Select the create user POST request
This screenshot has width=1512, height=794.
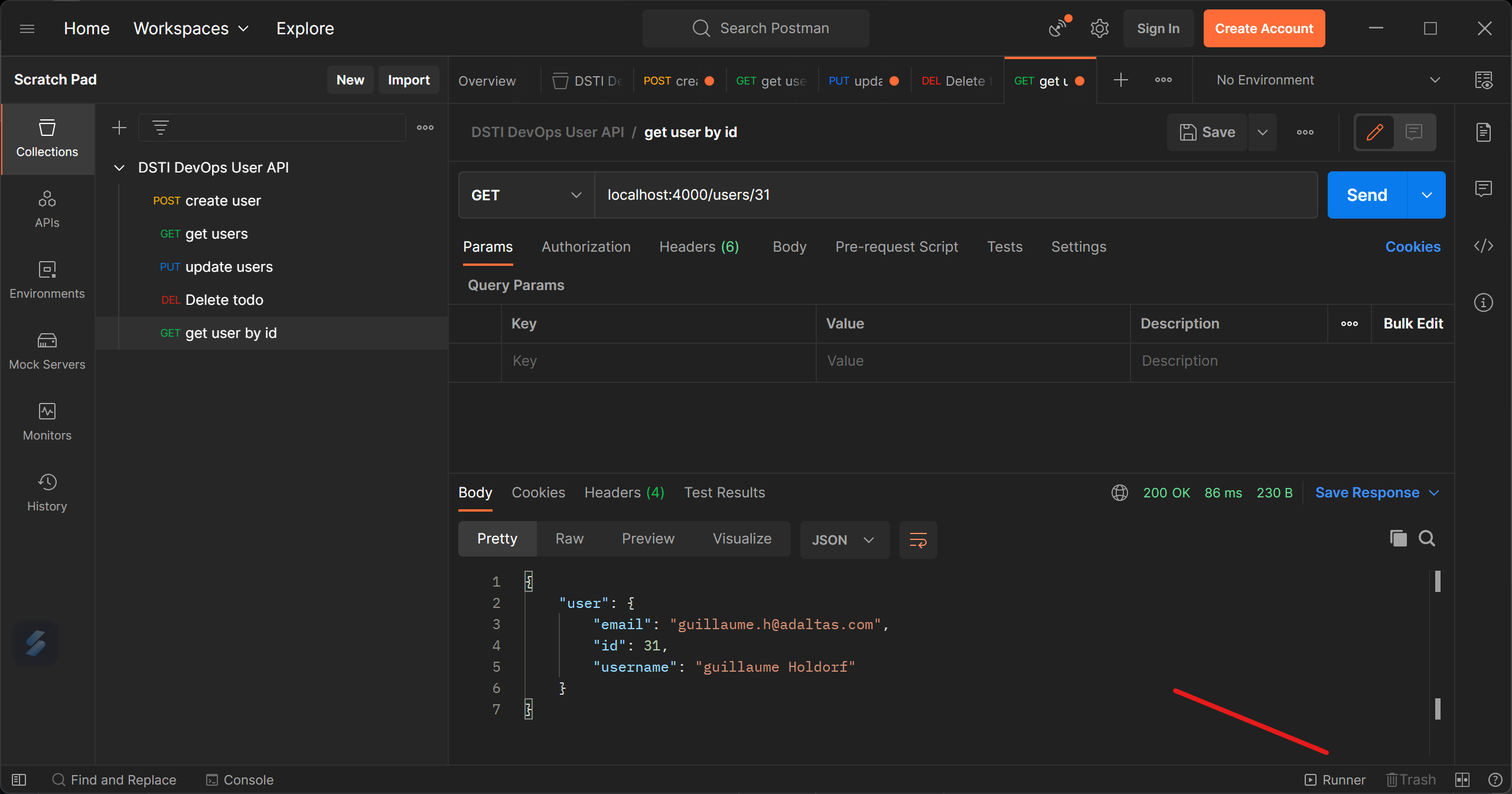coord(272,201)
